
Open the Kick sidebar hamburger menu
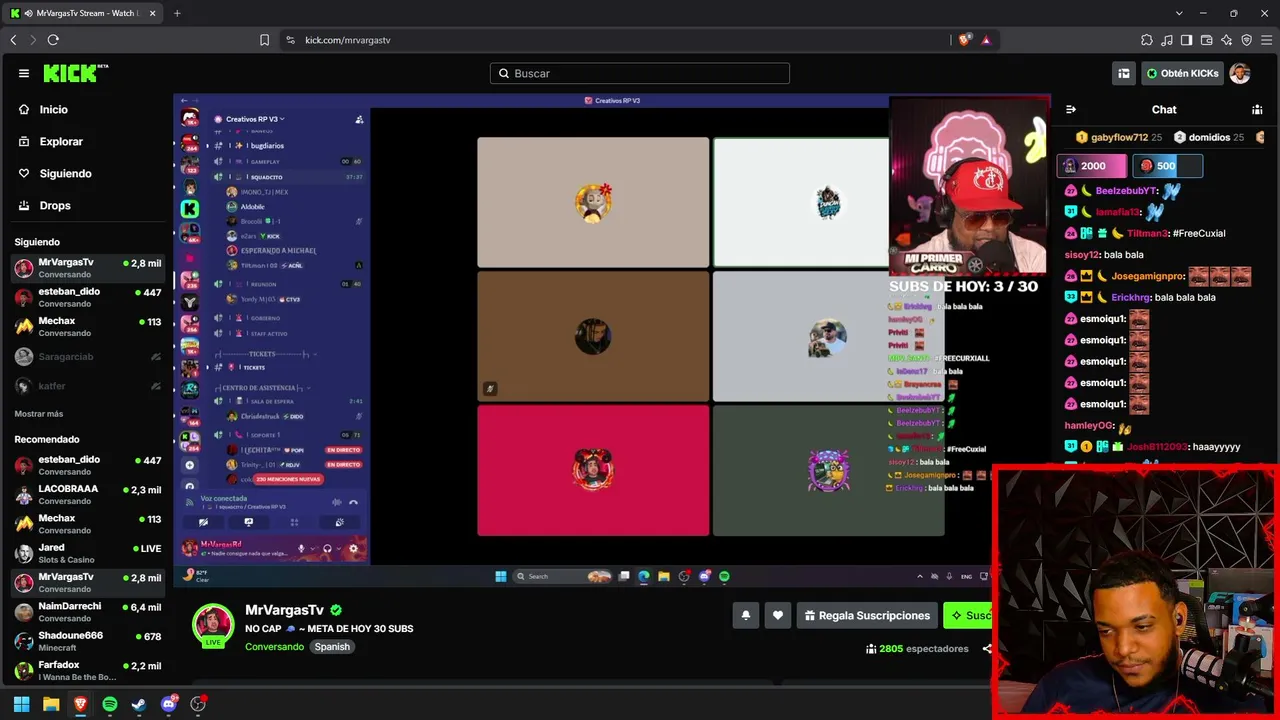(x=24, y=73)
